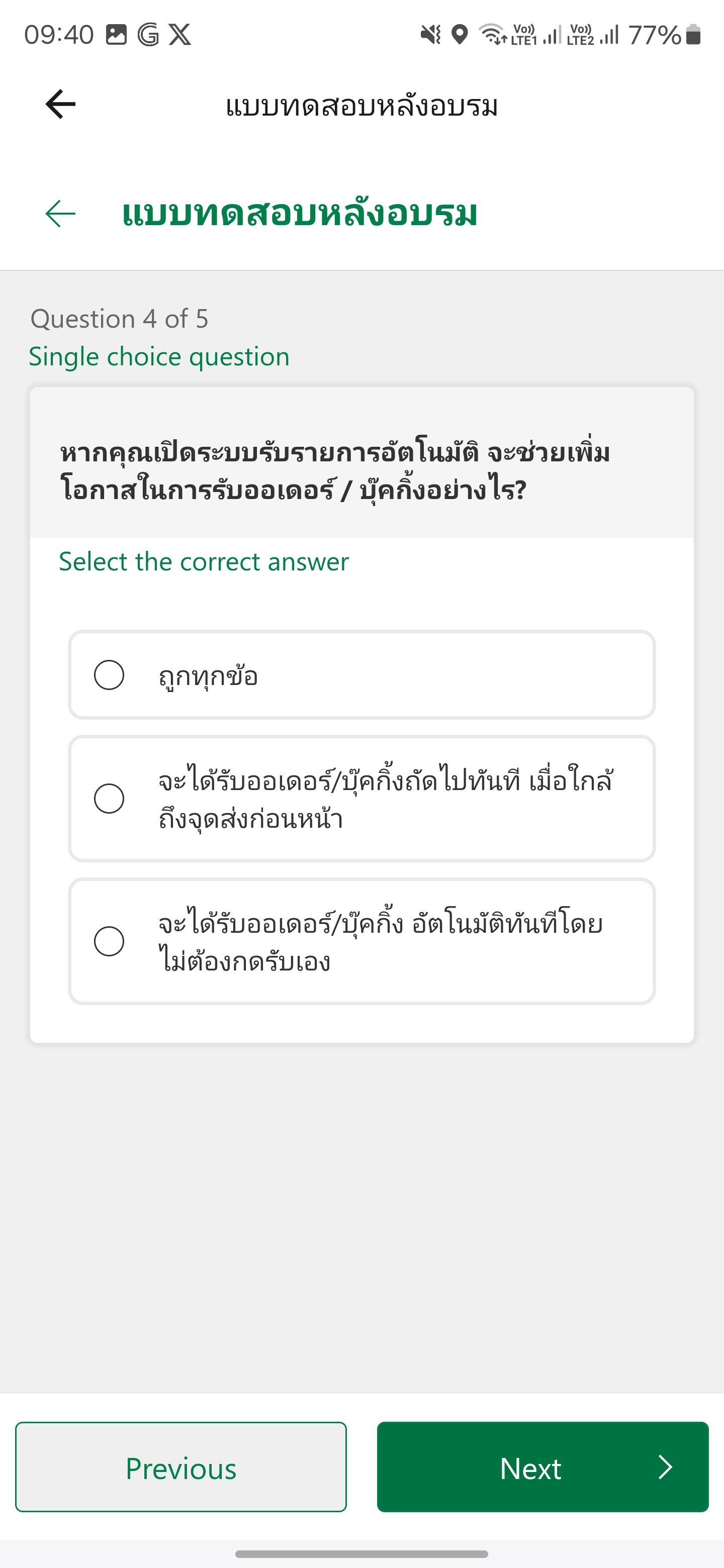Tap the home gesture bar at bottom
The image size is (724, 1568).
click(x=361, y=1553)
